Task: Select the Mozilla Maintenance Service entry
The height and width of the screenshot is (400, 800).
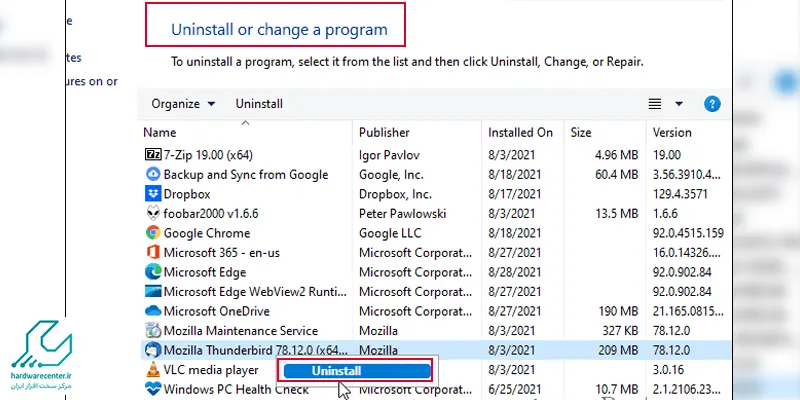Action: pyautogui.click(x=241, y=331)
